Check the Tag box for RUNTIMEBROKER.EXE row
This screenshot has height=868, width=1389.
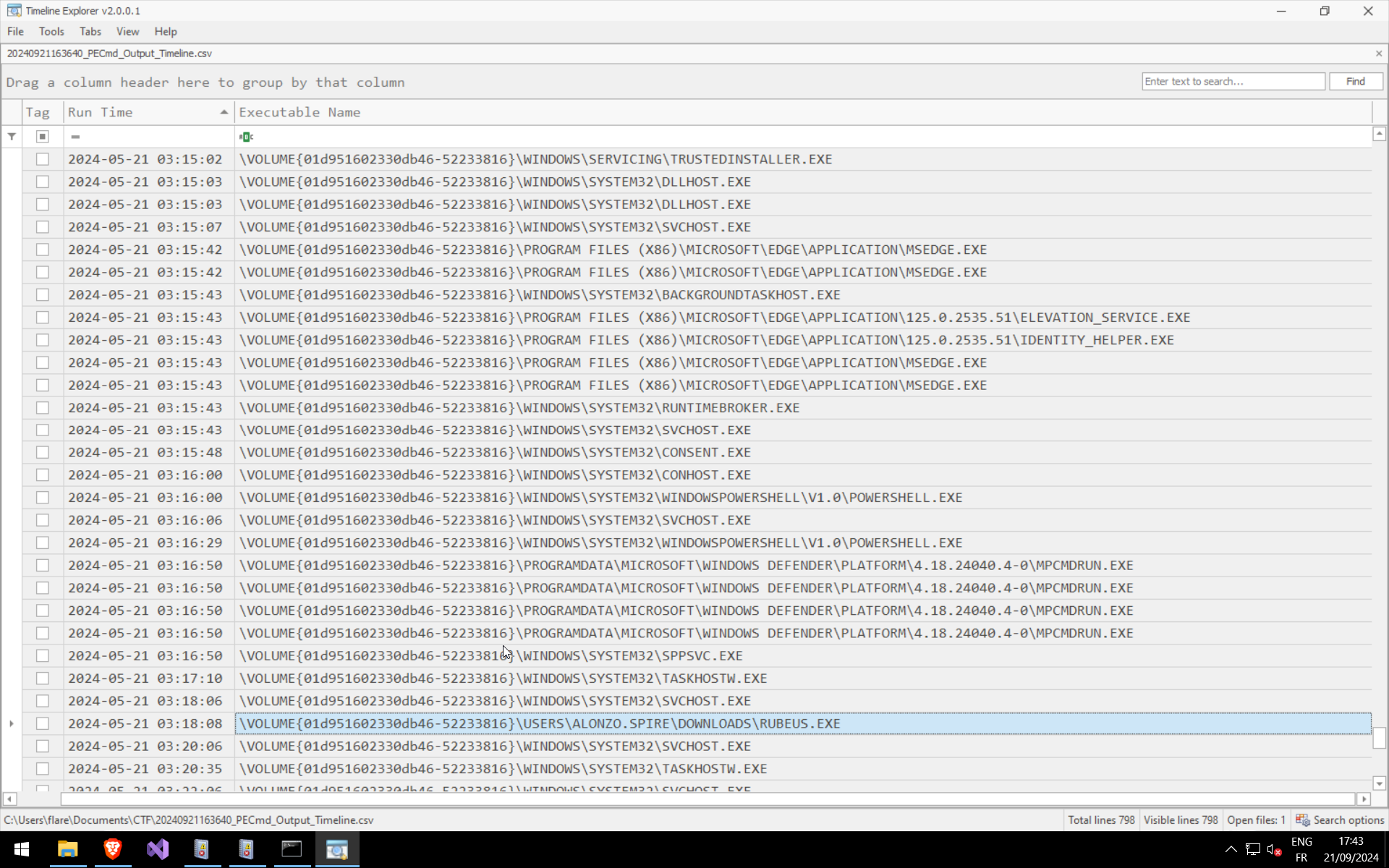click(x=43, y=408)
